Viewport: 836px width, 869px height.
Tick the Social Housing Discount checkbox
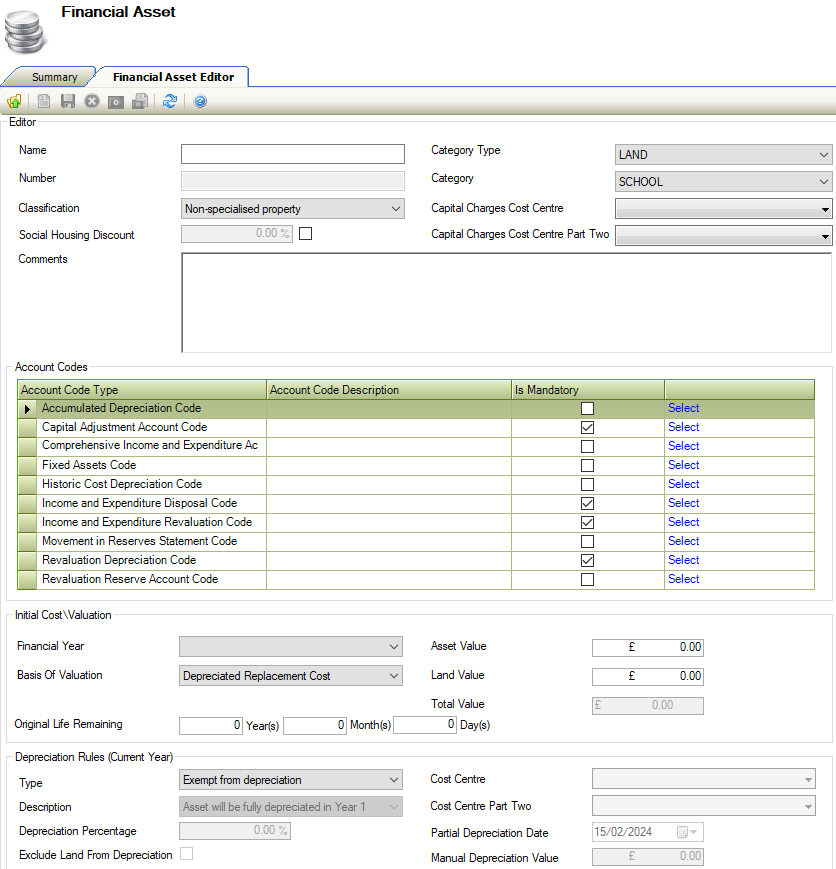point(306,234)
